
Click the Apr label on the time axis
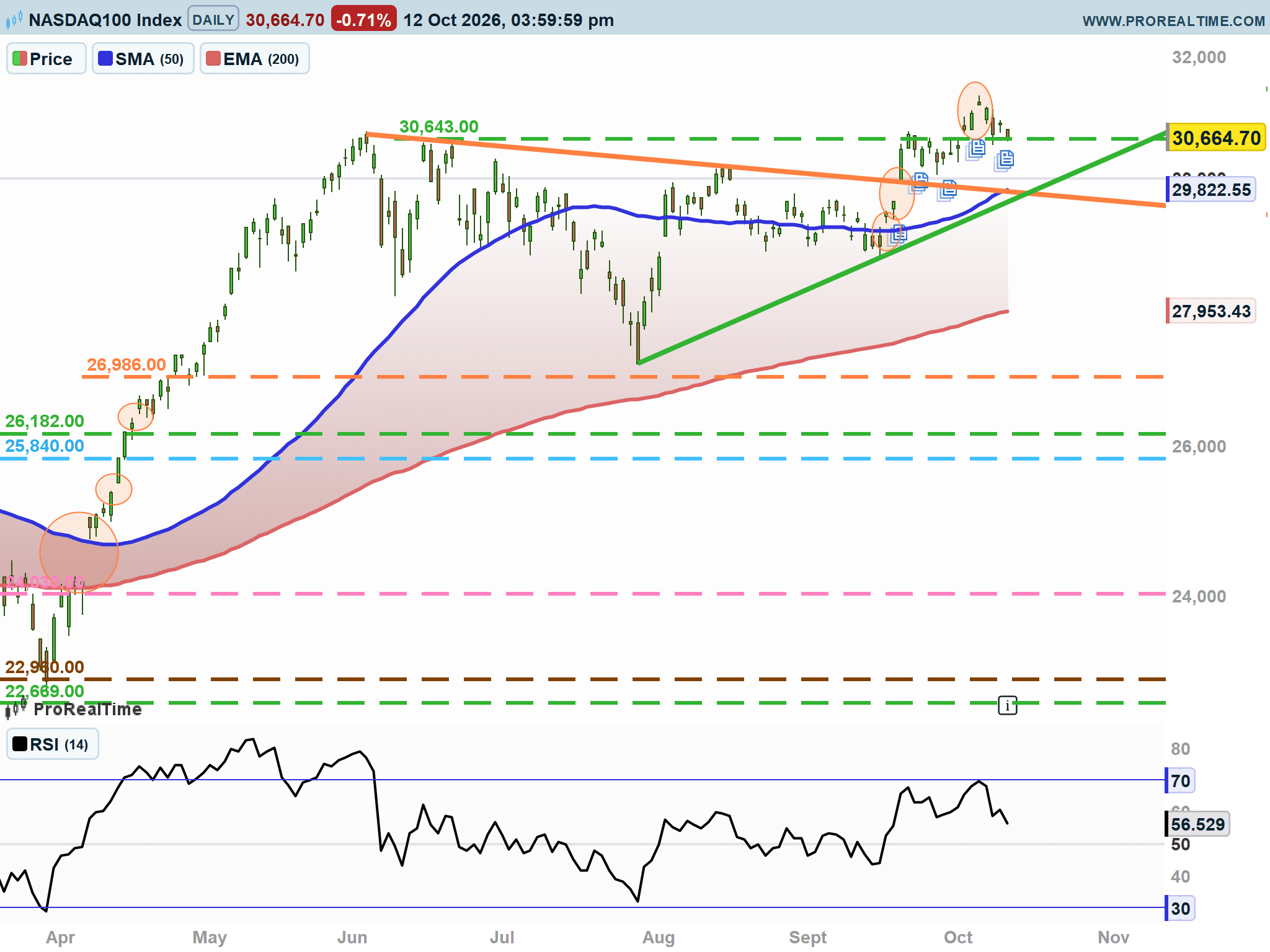tap(60, 937)
